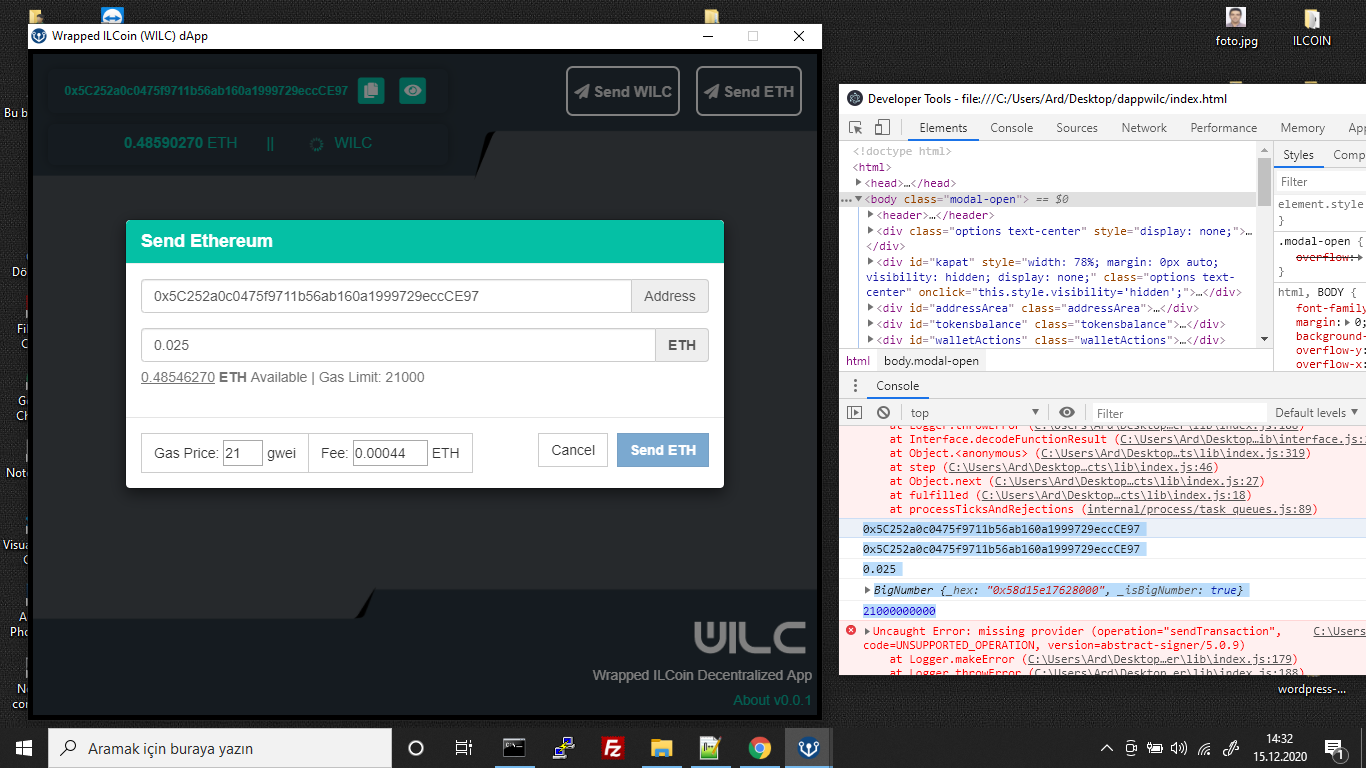The height and width of the screenshot is (768, 1366).
Task: Open Create live expression eye icon in Console
Action: [1066, 412]
